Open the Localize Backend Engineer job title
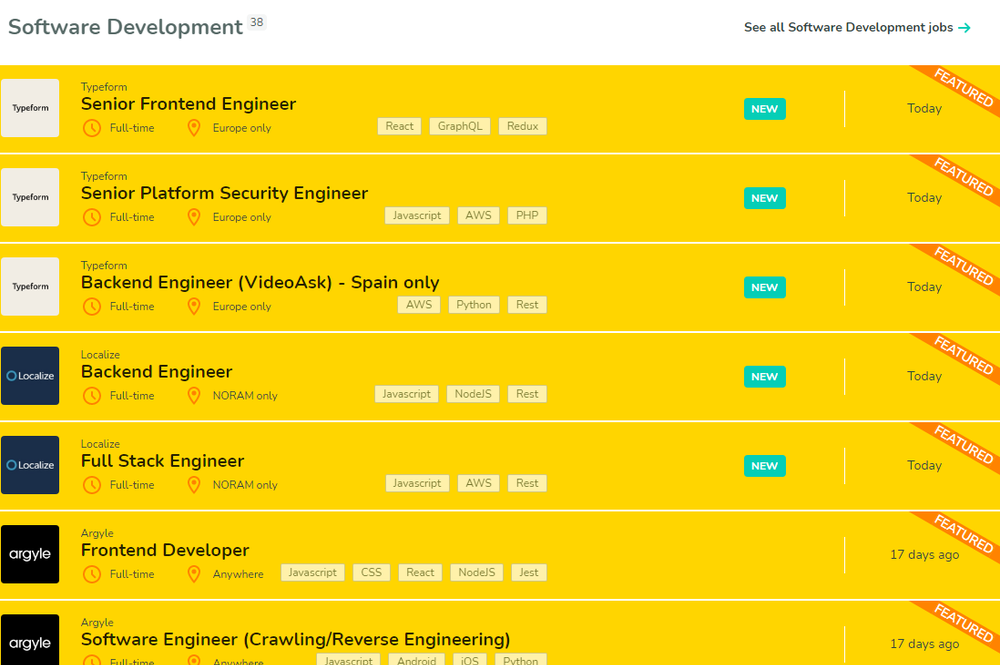Viewport: 1000px width, 665px height. coord(156,372)
